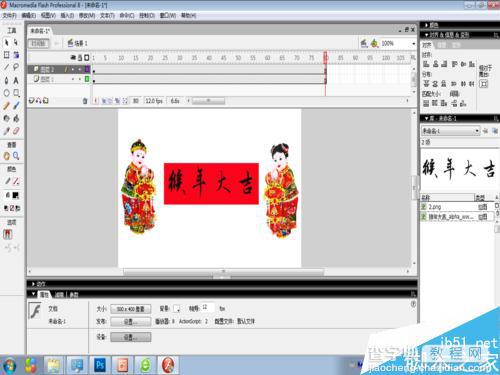Click the Add Motion Guide icon
The width and height of the screenshot is (500, 375).
click(x=38, y=100)
